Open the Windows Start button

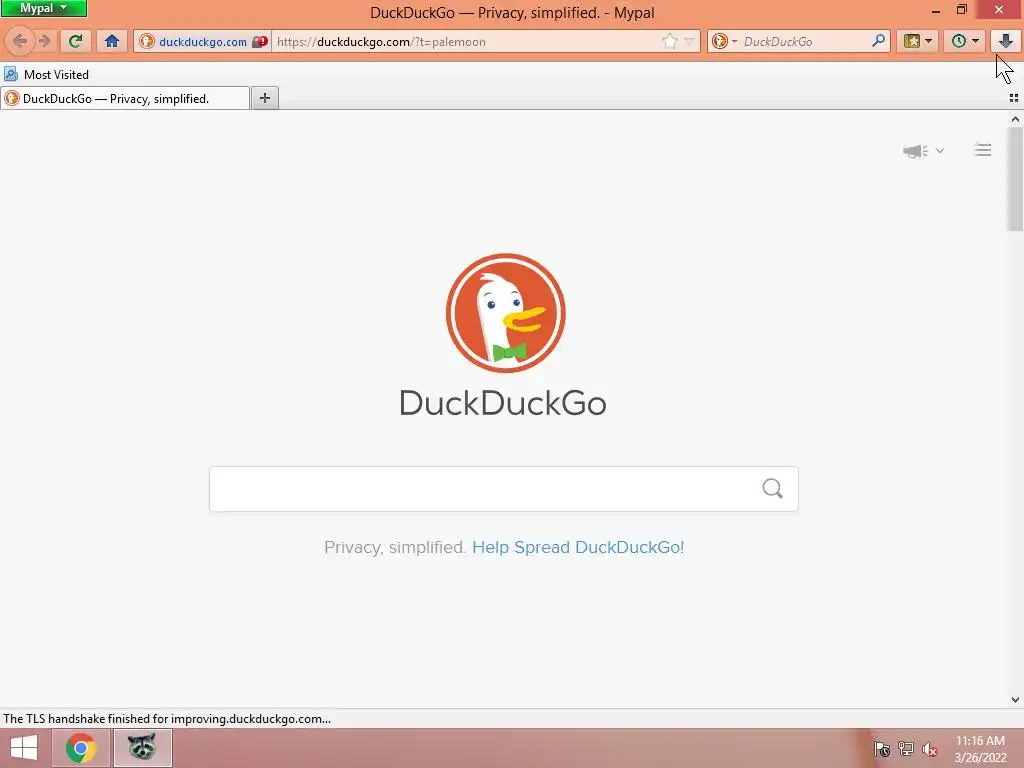click(24, 748)
